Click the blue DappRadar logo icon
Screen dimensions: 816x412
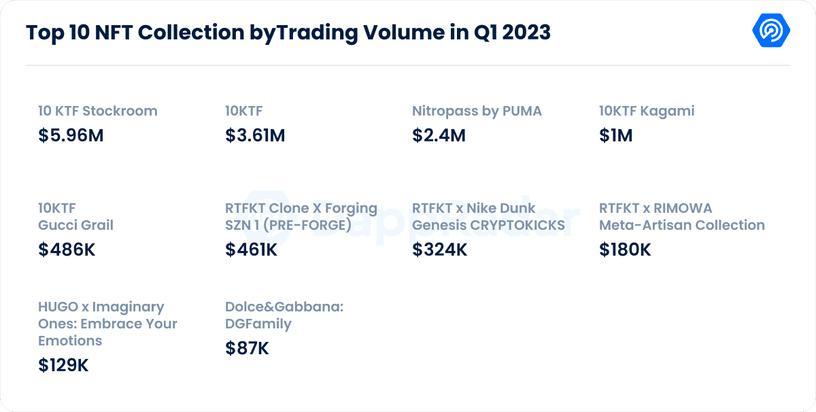(771, 32)
